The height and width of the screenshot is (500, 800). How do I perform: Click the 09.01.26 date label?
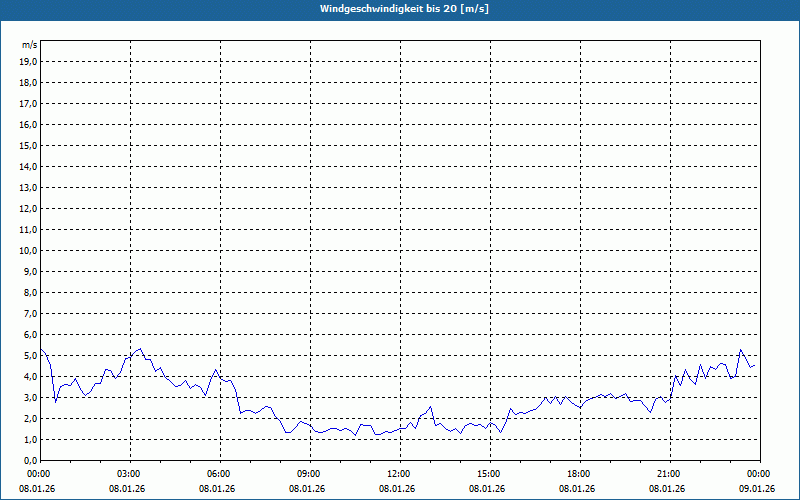click(757, 489)
